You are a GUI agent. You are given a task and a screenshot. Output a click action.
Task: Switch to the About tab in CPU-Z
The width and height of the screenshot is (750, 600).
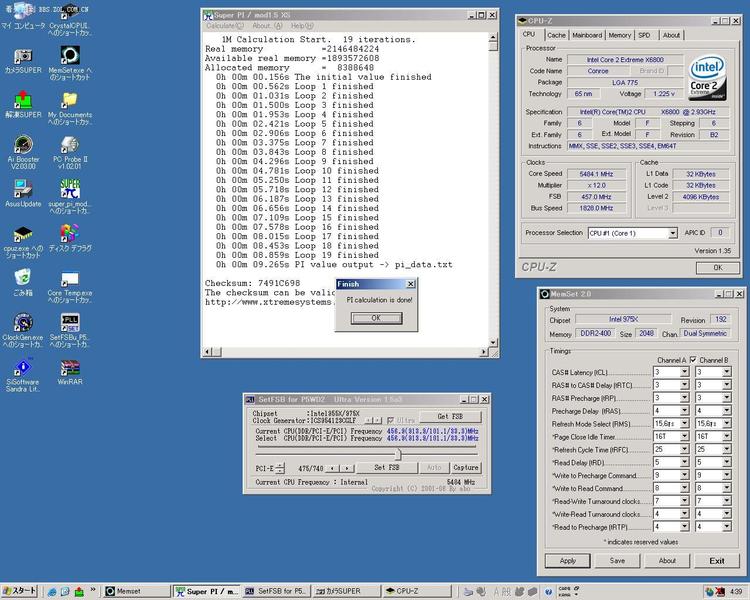pyautogui.click(x=671, y=35)
